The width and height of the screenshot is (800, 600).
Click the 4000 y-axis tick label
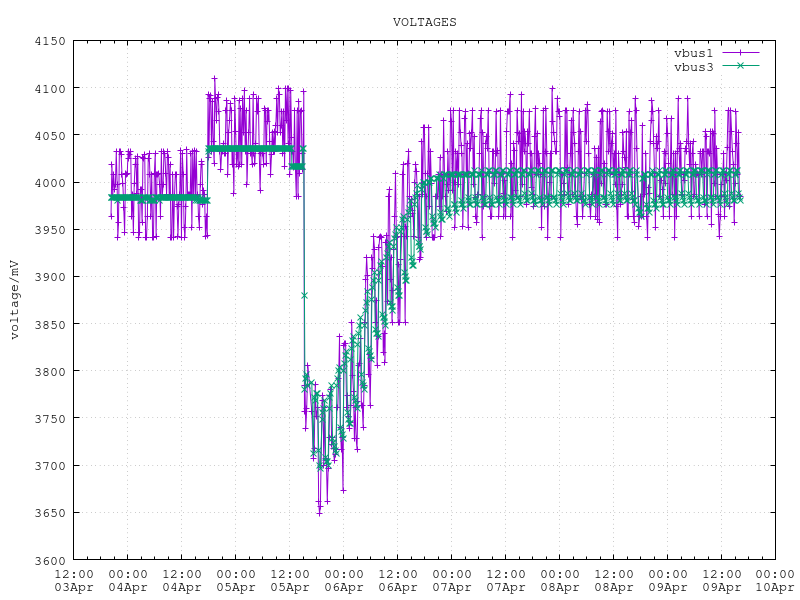point(50,183)
